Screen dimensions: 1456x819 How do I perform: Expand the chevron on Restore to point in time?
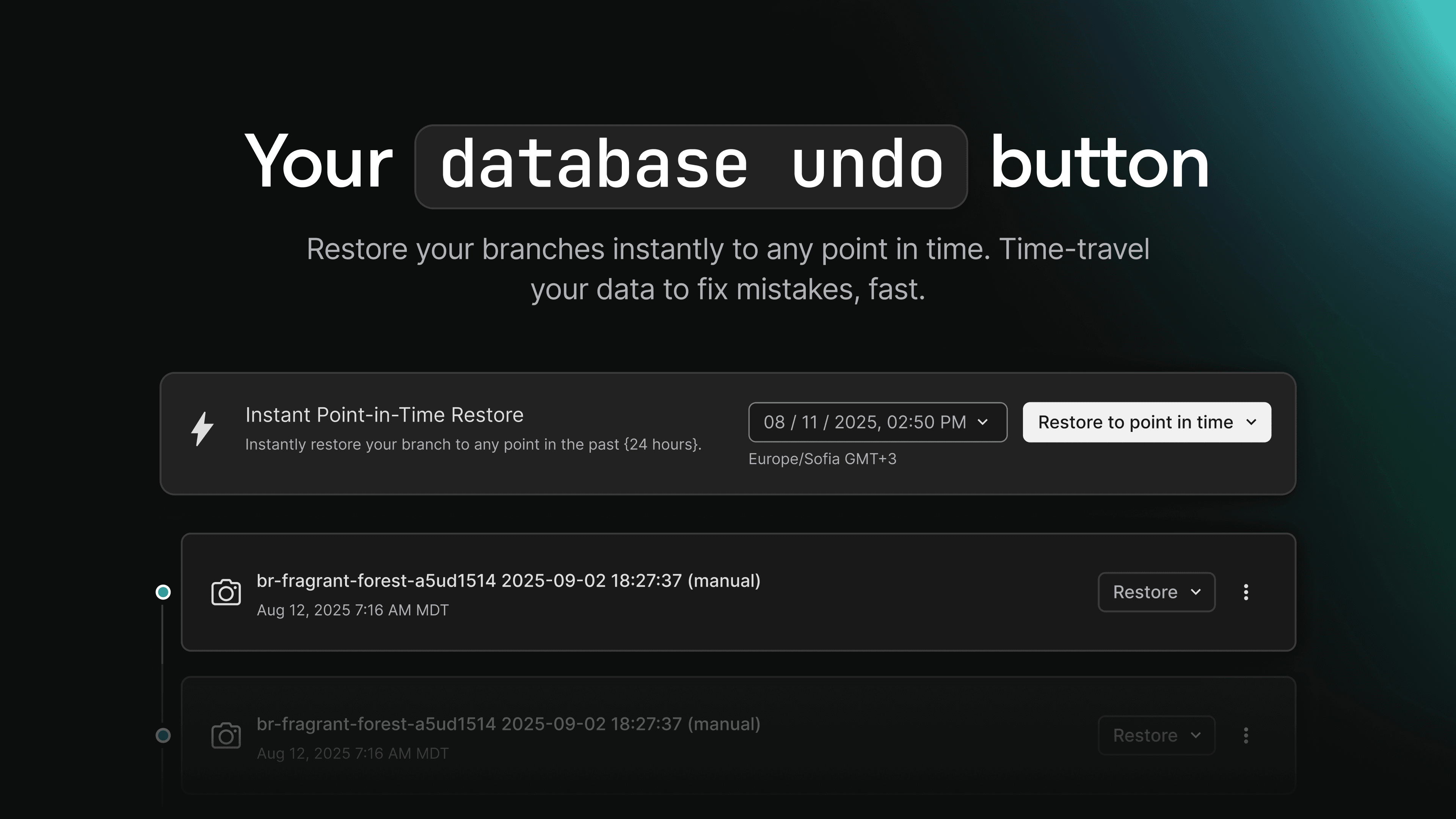pos(1251,422)
